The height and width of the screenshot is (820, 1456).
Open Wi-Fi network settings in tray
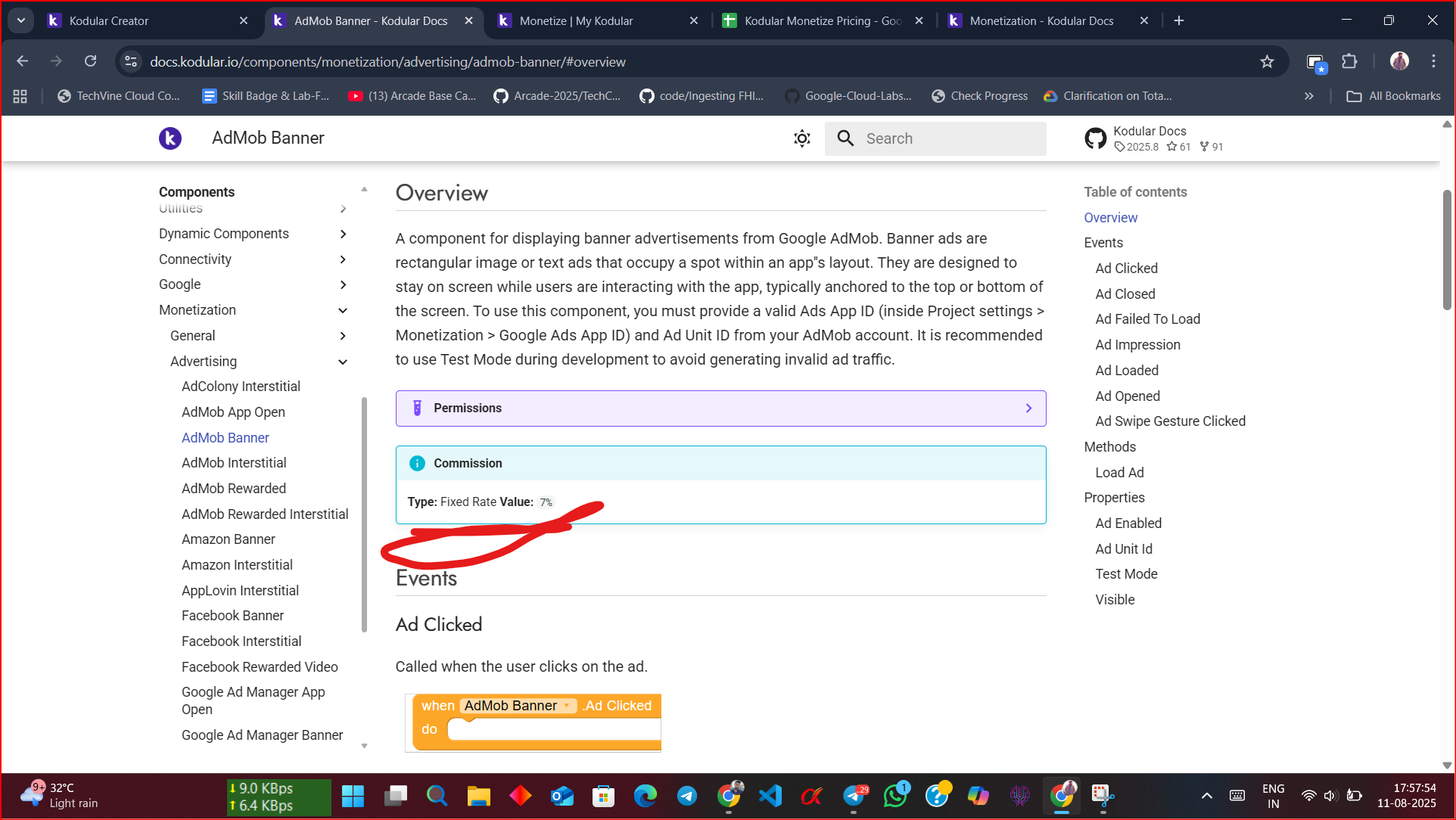point(1308,796)
